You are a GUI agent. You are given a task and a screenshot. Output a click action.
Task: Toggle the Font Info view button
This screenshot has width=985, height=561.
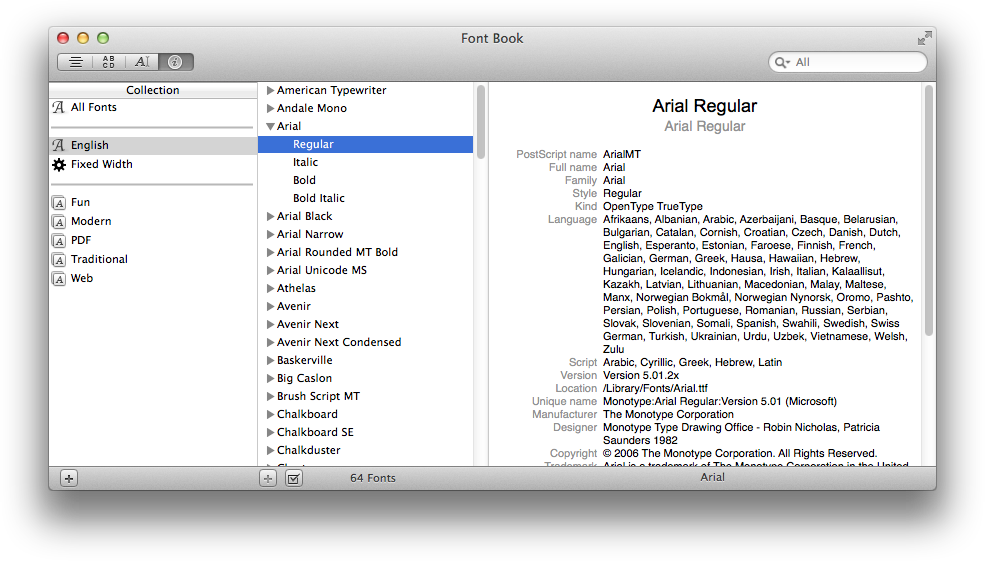tap(176, 62)
